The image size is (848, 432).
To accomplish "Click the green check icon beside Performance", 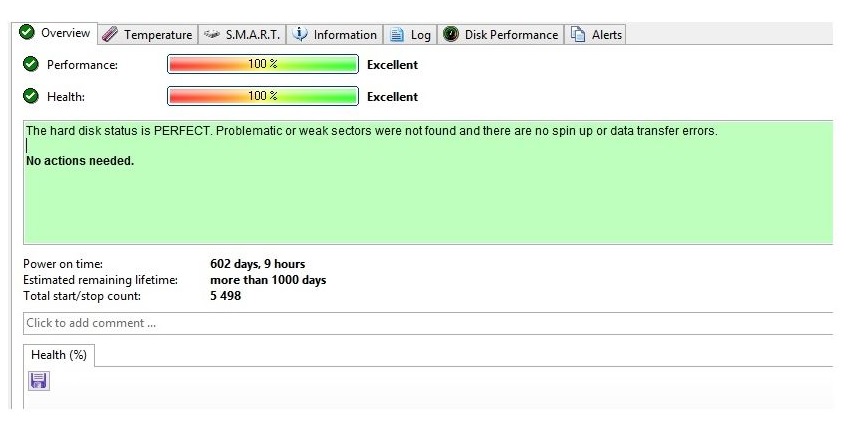I will click(x=31, y=65).
